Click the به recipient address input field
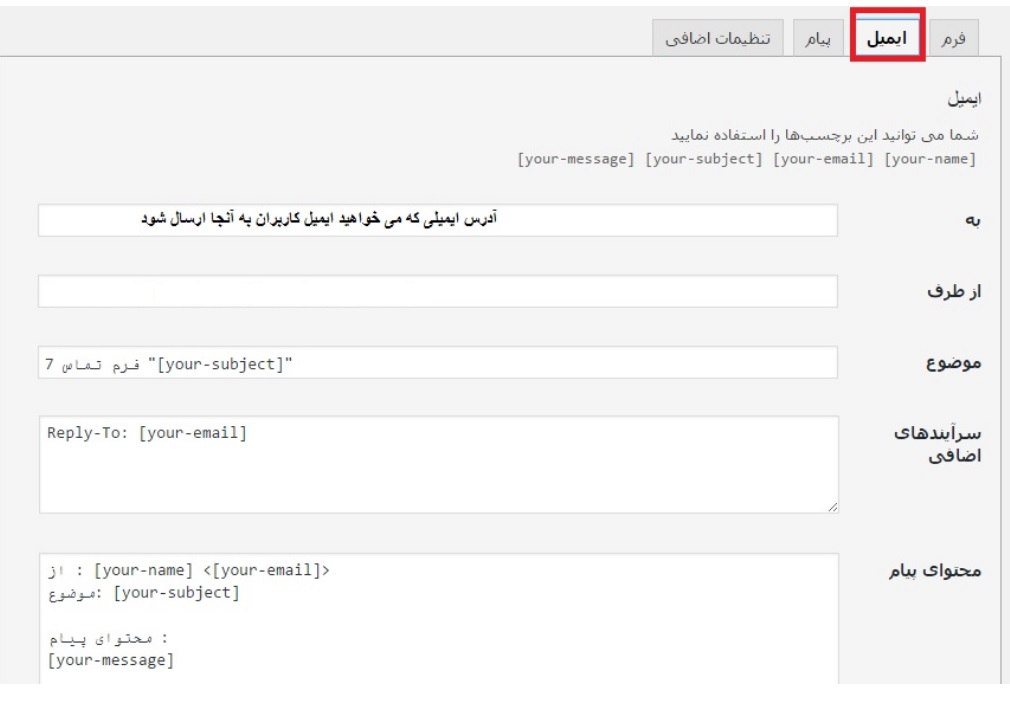 (437, 220)
